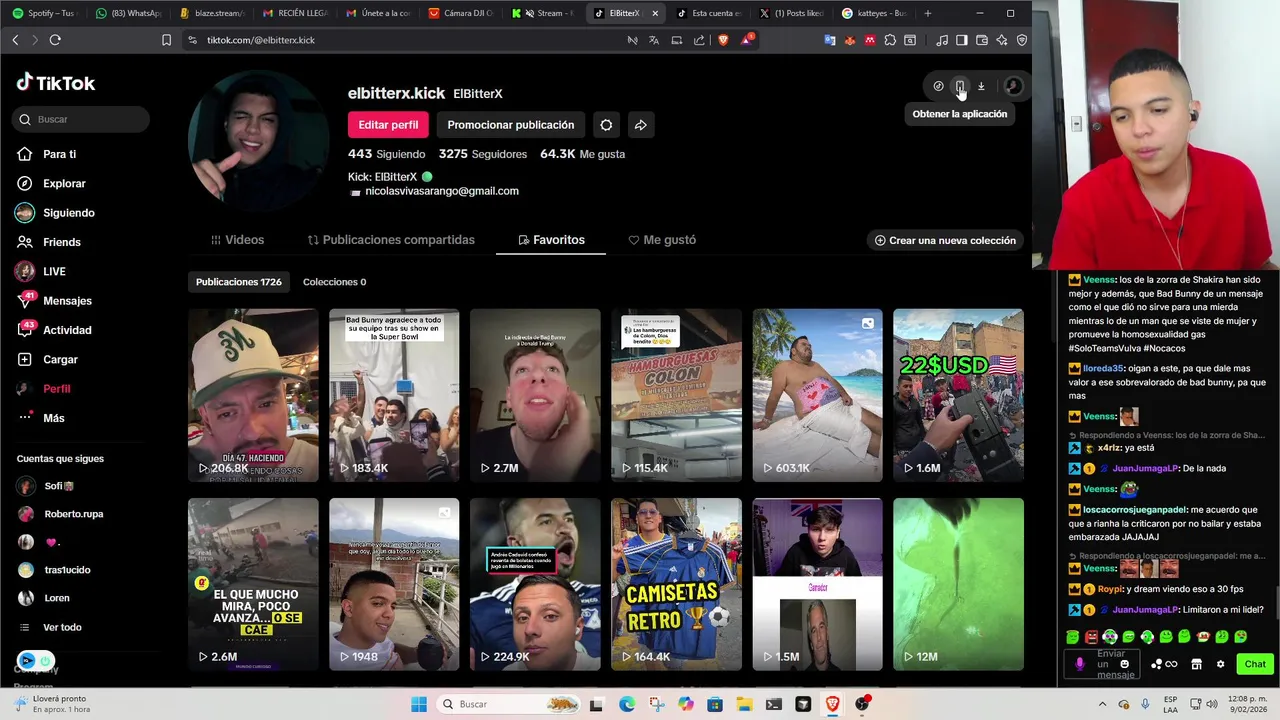Click Editar perfil button

click(x=388, y=125)
